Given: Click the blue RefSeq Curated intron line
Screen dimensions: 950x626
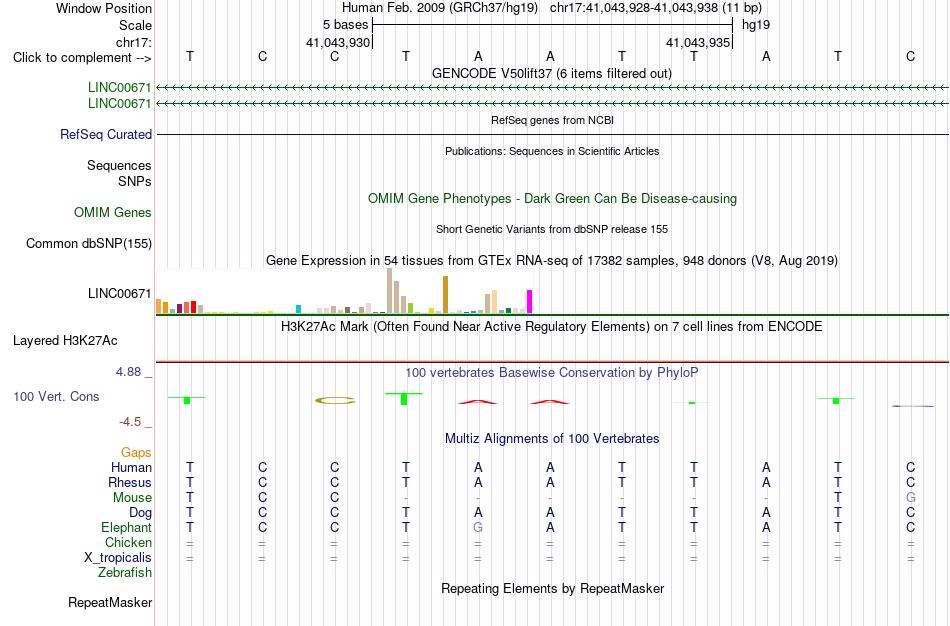Looking at the screenshot, I should [552, 134].
